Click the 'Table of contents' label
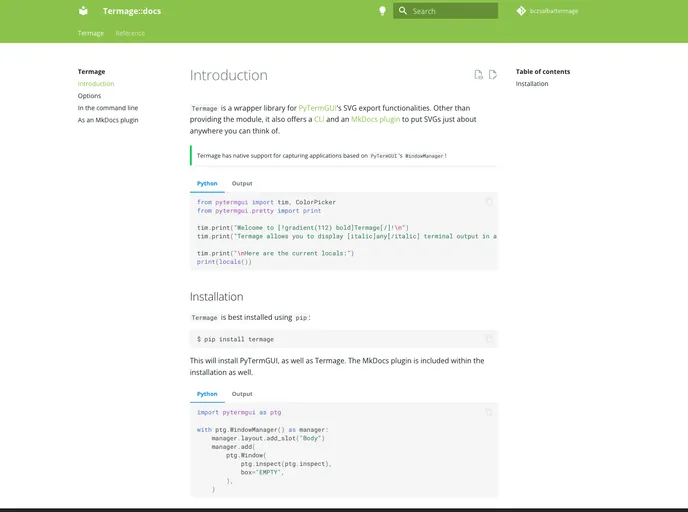This screenshot has height=512, width=688. pos(543,72)
